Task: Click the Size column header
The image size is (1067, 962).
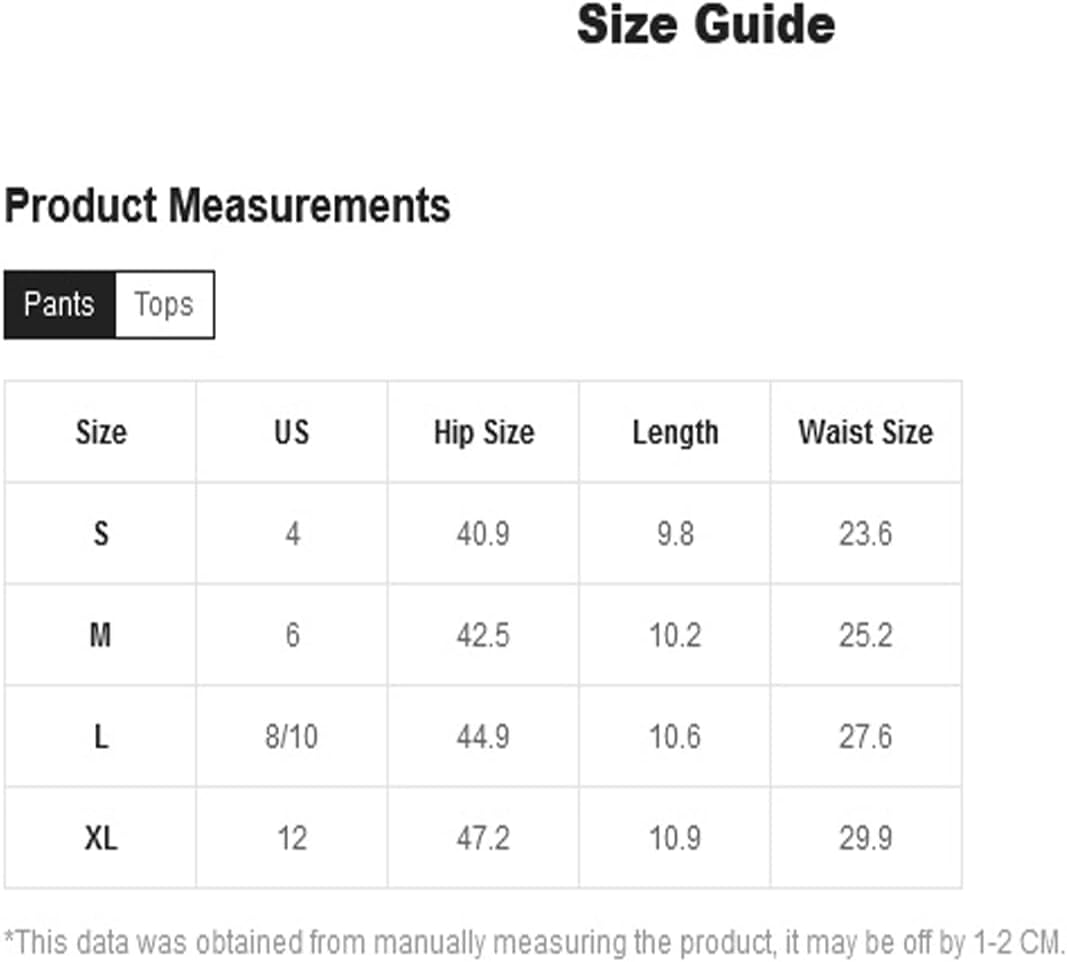Action: point(101,432)
